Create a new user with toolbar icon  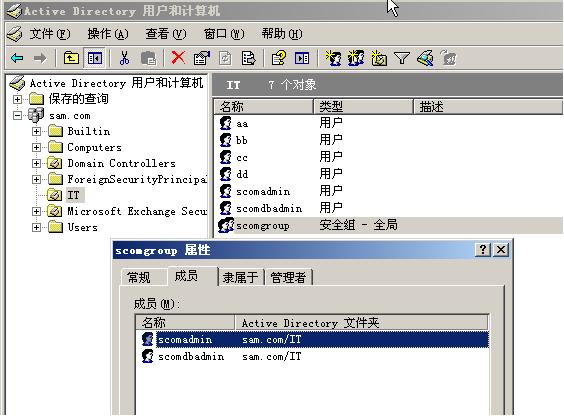click(x=333, y=58)
